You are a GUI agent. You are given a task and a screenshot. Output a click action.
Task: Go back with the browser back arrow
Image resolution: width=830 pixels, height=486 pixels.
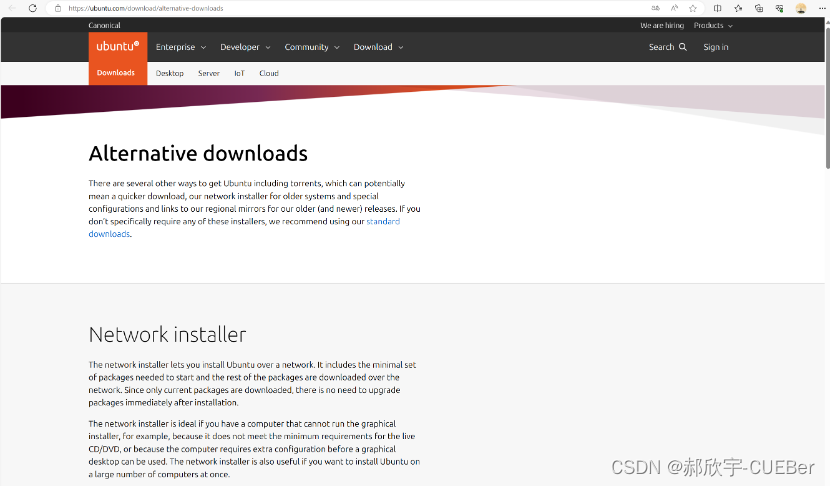coord(12,8)
